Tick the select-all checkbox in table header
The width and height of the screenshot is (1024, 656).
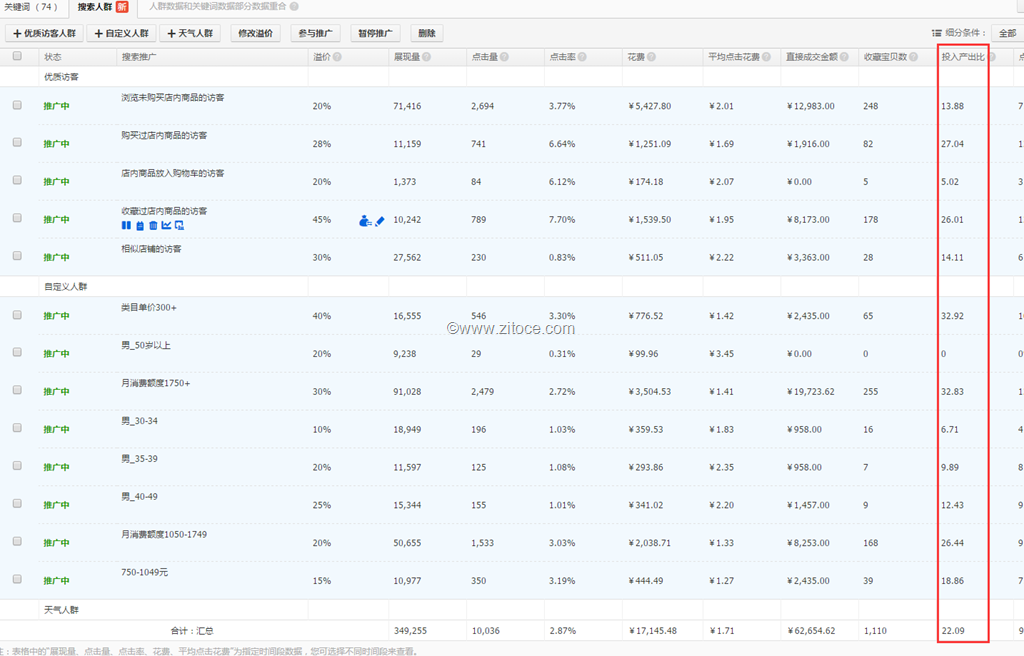(x=17, y=57)
